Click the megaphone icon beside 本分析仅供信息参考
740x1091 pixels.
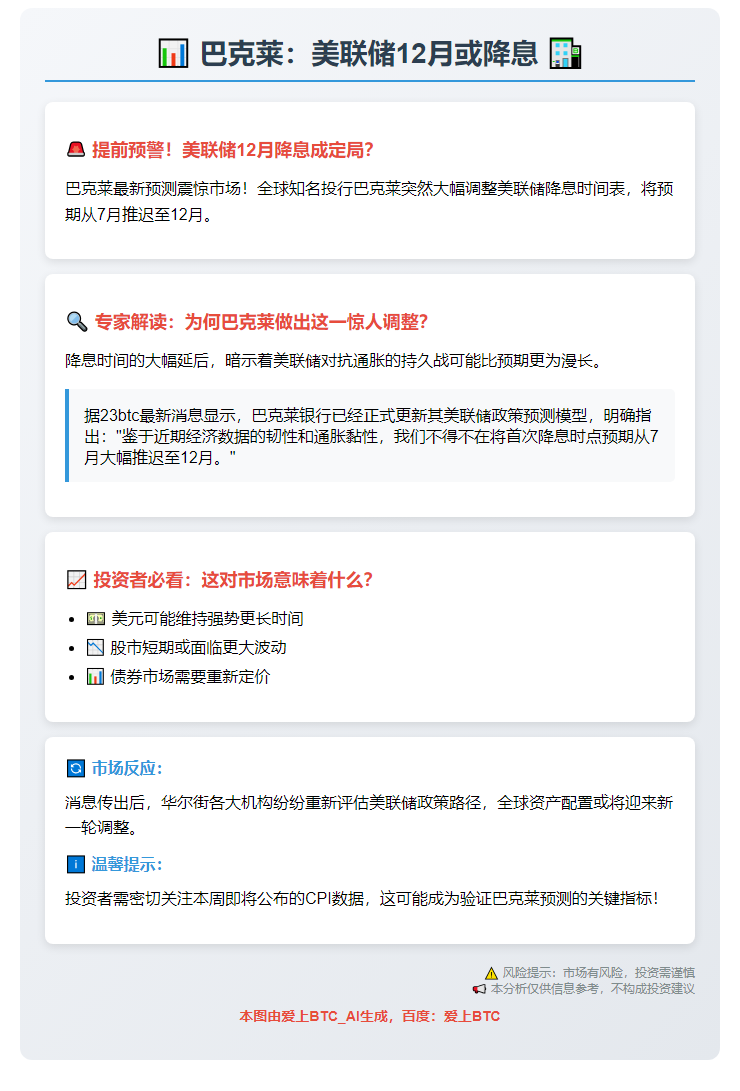479,989
